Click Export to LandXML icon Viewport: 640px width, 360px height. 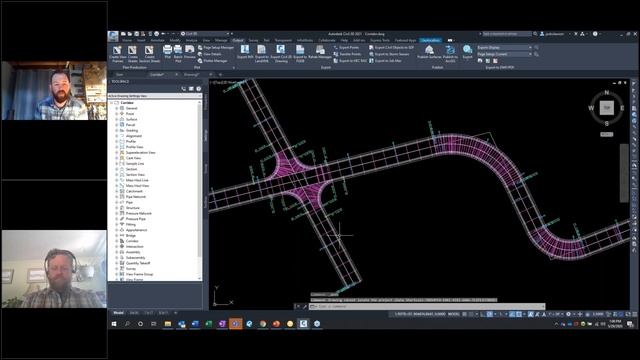[x=262, y=53]
